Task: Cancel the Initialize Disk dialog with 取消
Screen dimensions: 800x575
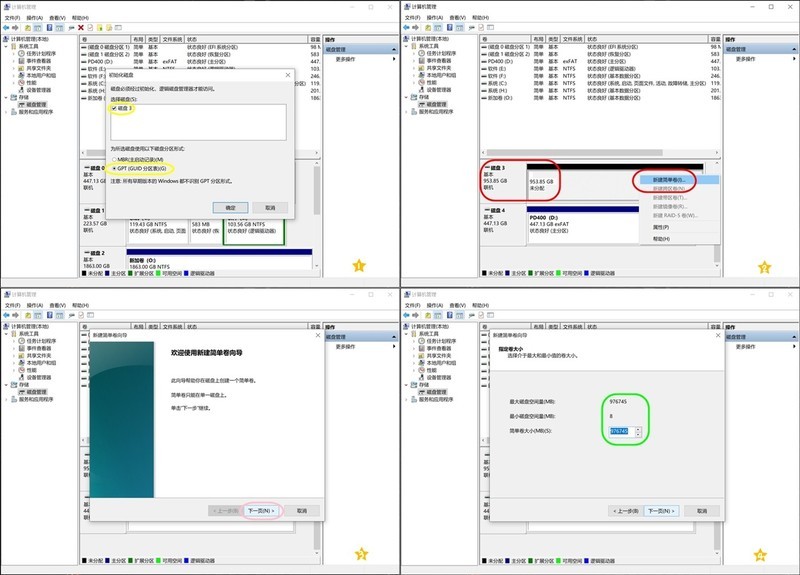Action: pos(270,208)
